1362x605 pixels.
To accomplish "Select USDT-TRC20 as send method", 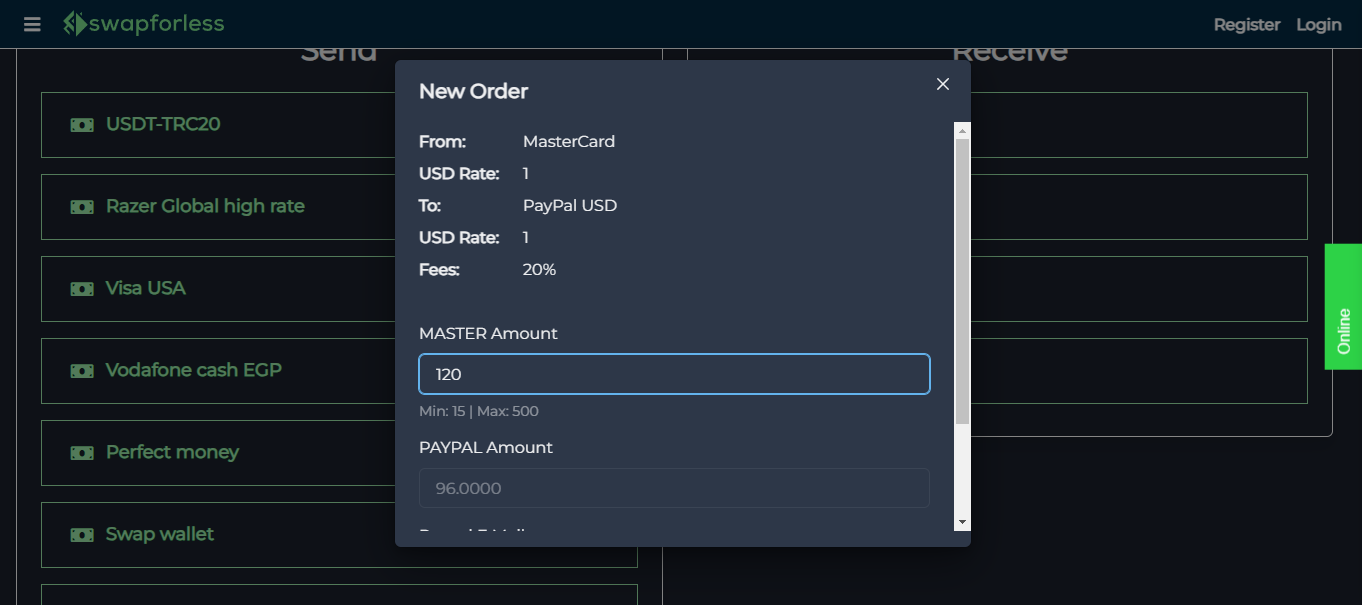I will point(163,124).
